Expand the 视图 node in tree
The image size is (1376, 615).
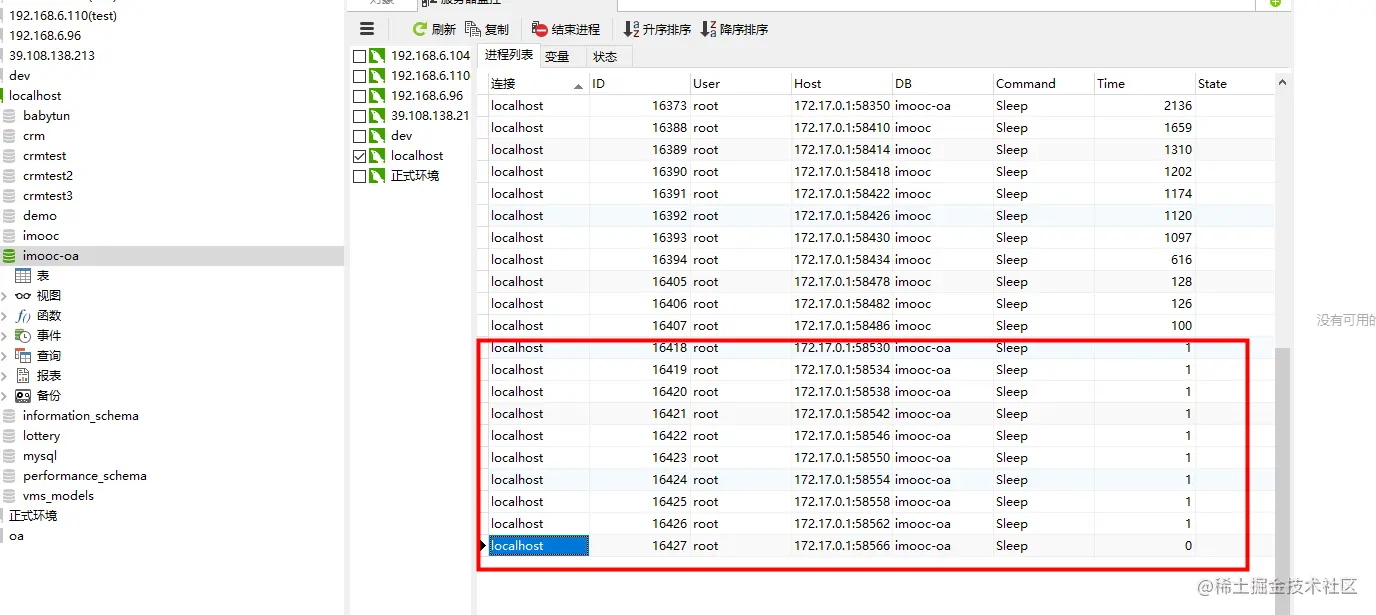tap(5, 296)
